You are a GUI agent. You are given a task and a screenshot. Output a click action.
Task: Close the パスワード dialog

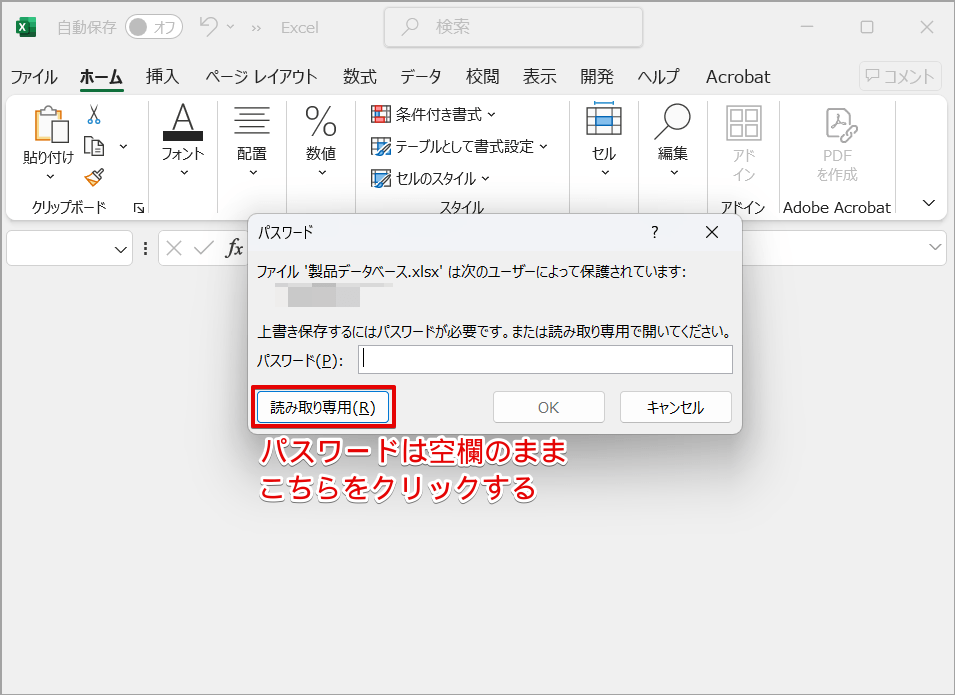(711, 232)
